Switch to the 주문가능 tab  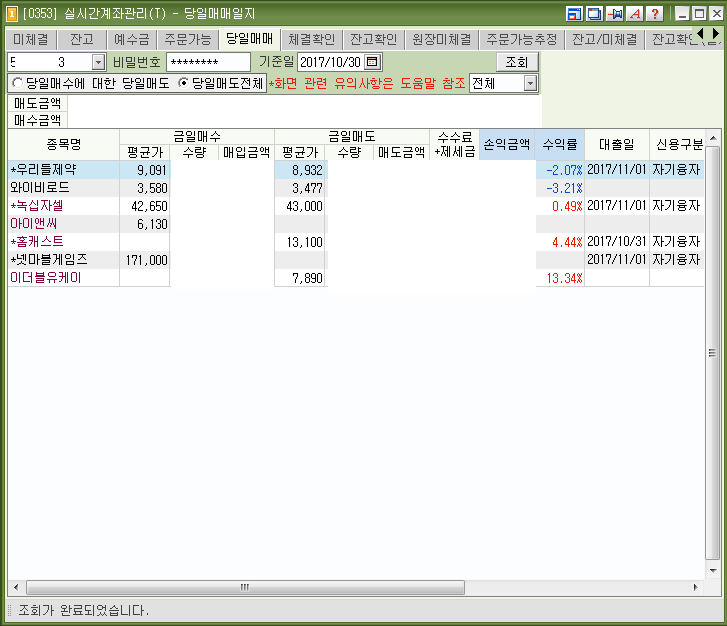pyautogui.click(x=188, y=39)
